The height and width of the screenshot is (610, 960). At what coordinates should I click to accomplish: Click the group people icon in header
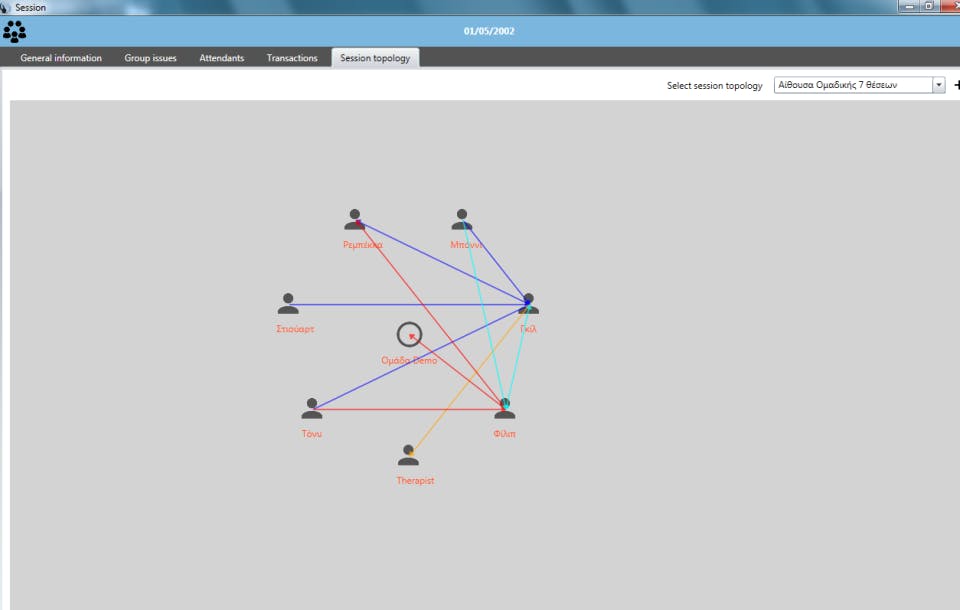tap(15, 31)
